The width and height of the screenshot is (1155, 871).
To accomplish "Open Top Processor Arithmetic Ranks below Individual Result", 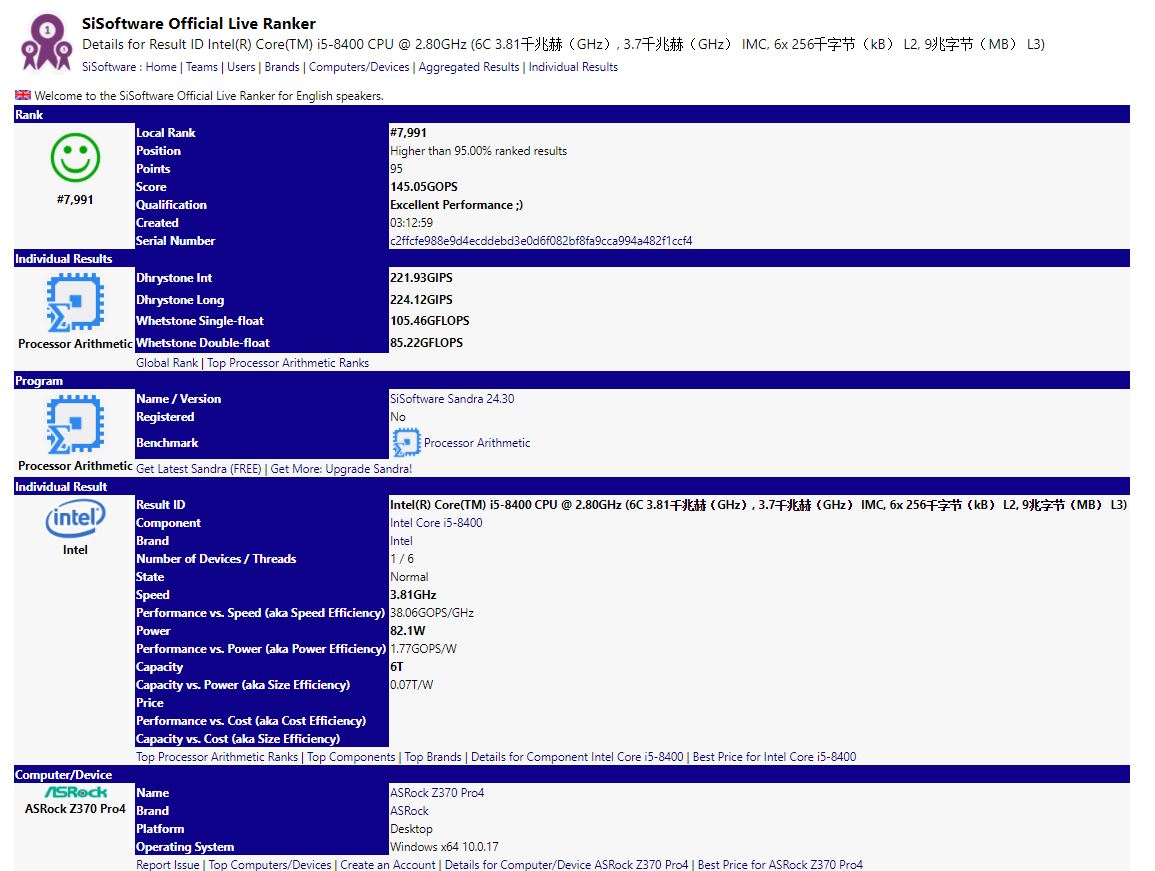I will (217, 757).
